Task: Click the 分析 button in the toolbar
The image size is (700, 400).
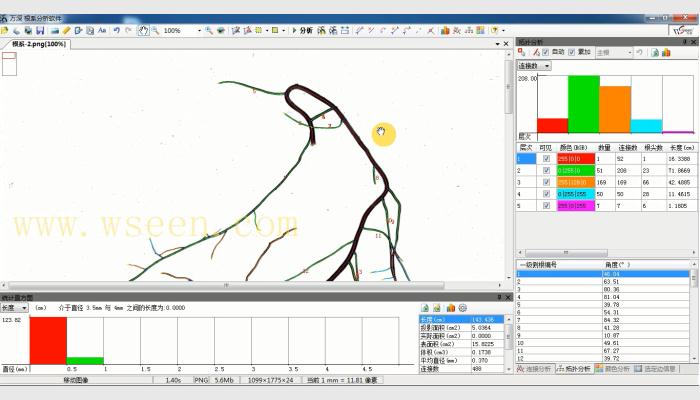Action: pos(305,31)
